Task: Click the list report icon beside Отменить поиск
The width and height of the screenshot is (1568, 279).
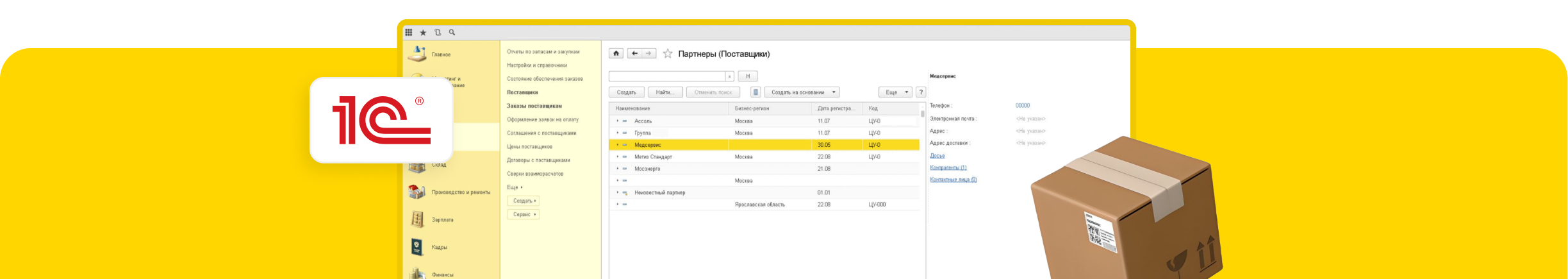Action: click(755, 92)
